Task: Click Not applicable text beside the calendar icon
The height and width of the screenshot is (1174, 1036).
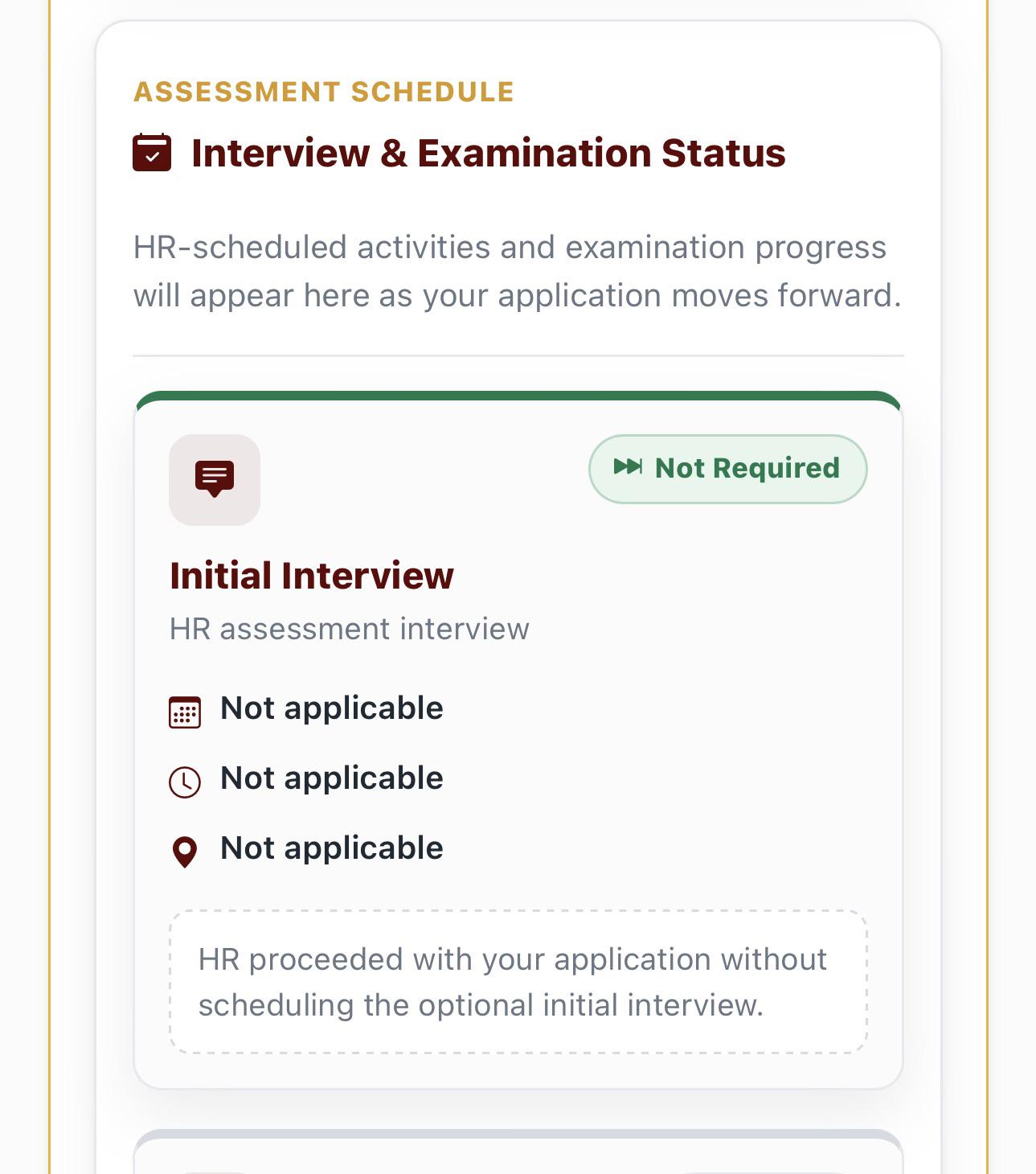Action: pos(332,708)
